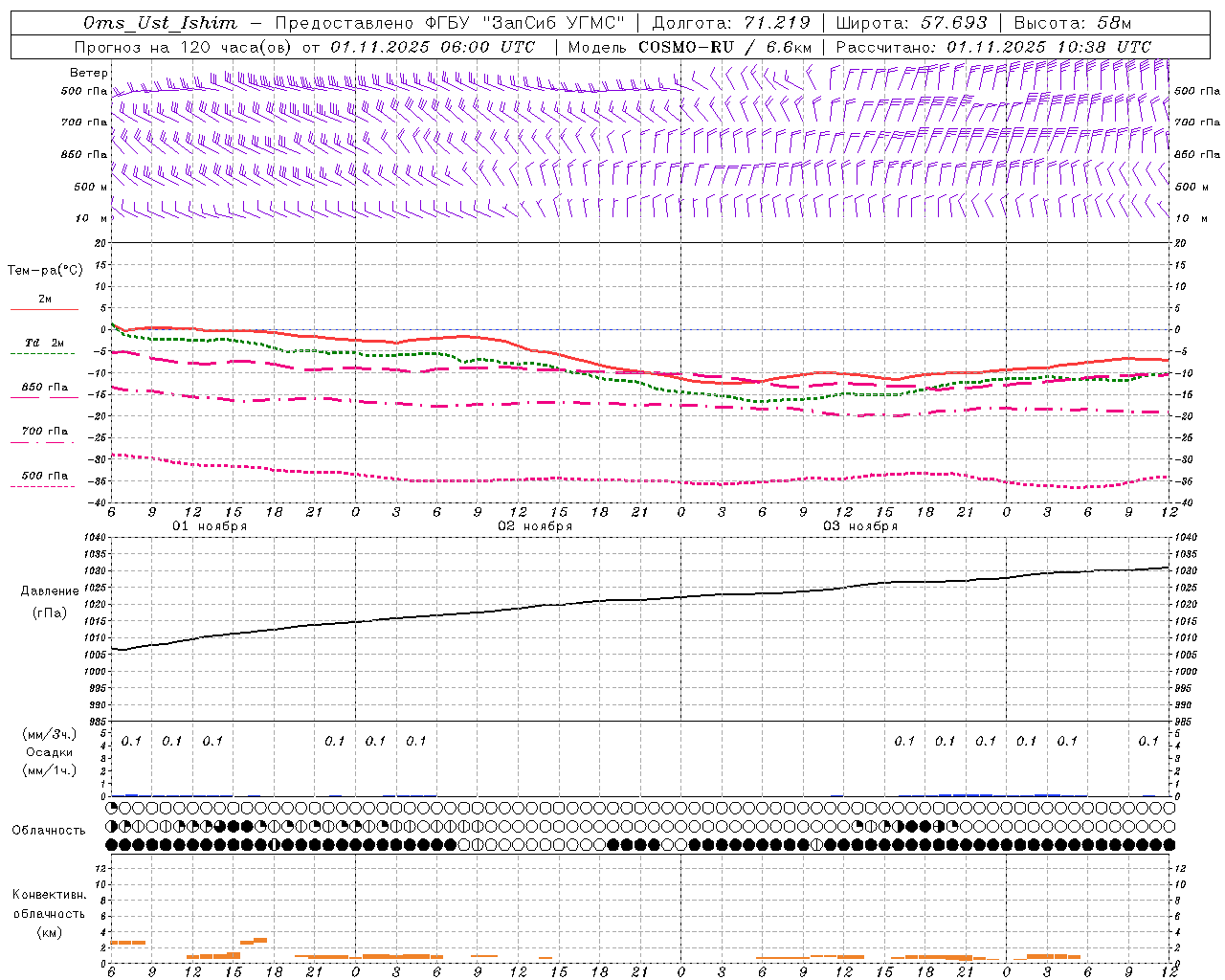
Task: Click the Конвективн. облачность label
Action: coord(49,904)
